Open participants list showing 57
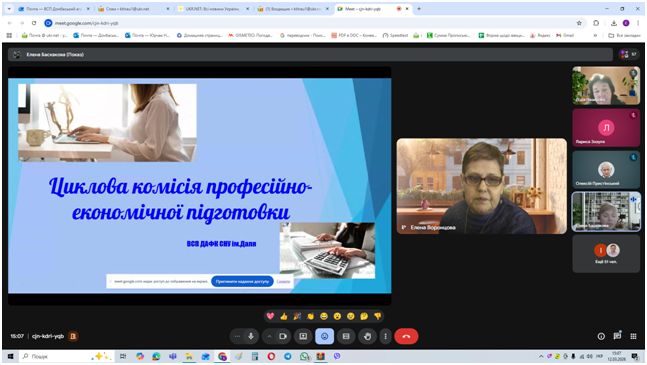 [628, 54]
